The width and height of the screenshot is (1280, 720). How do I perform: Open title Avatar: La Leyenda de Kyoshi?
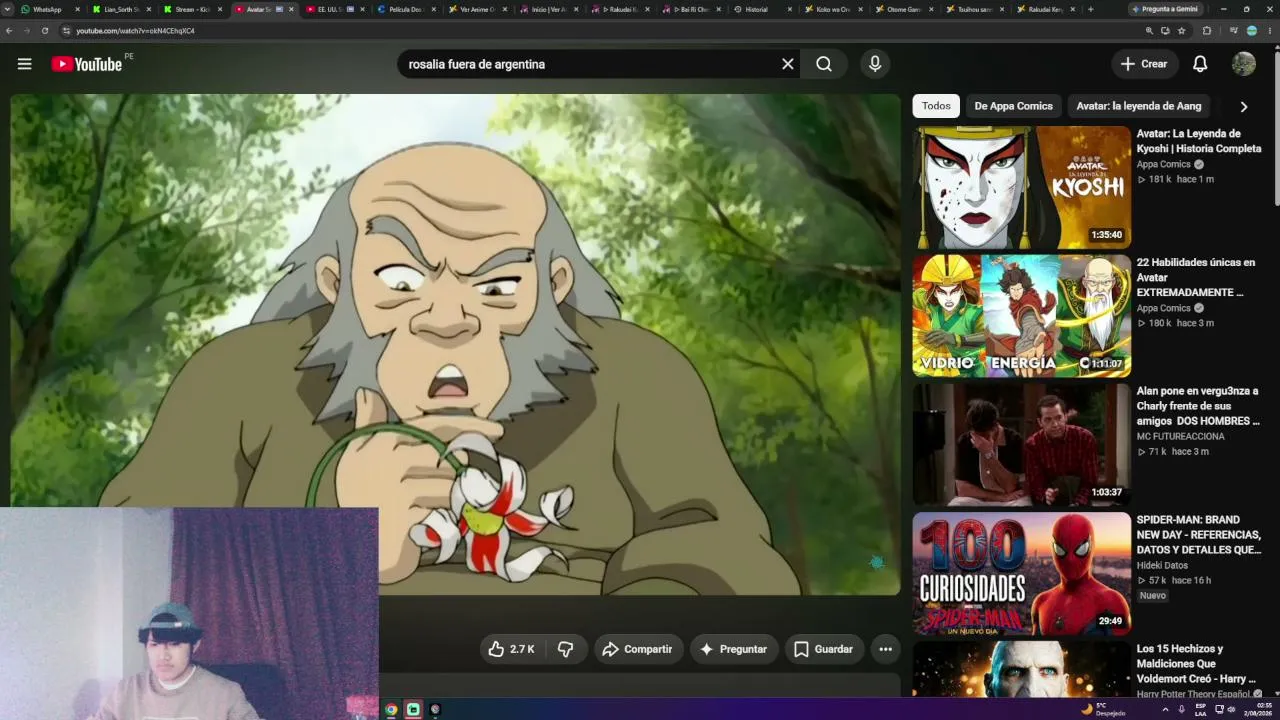(1199, 141)
